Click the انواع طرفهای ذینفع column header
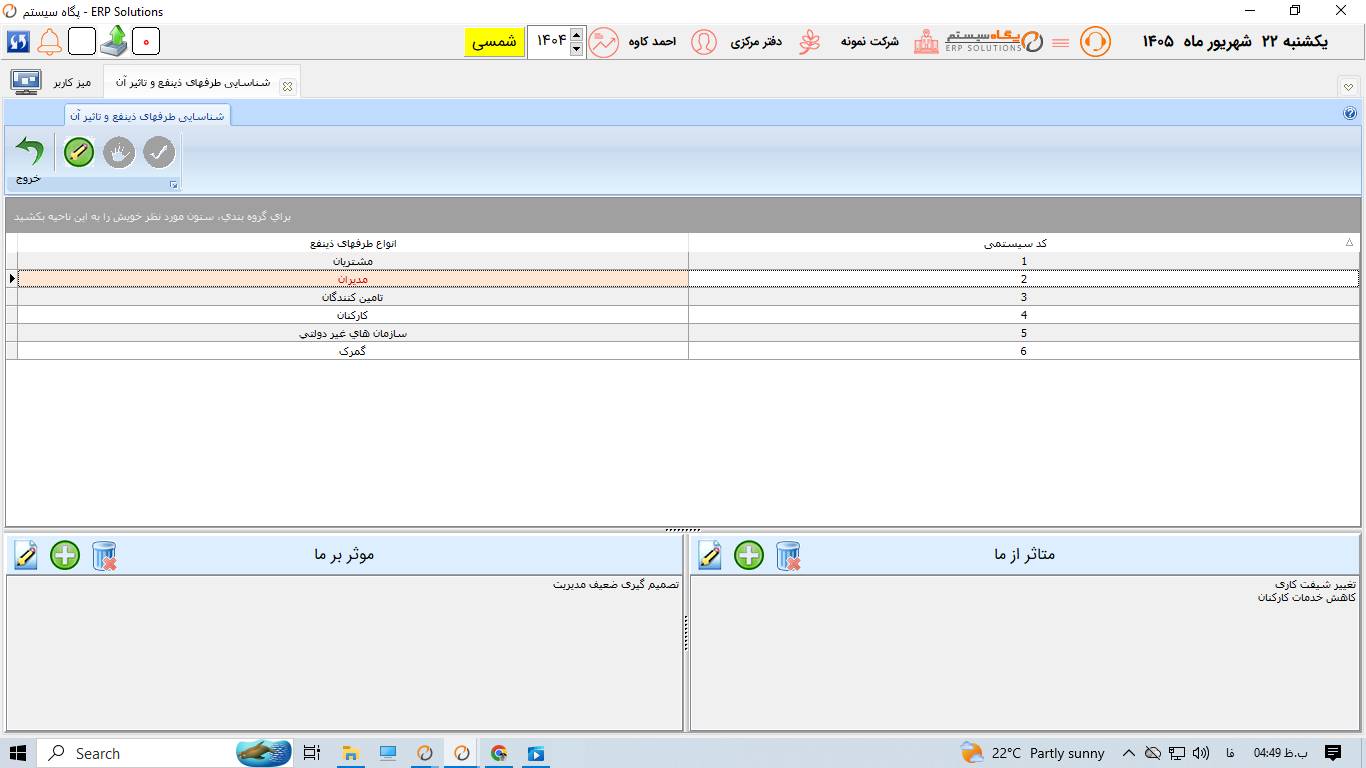Viewport: 1366px width, 768px height. click(353, 243)
